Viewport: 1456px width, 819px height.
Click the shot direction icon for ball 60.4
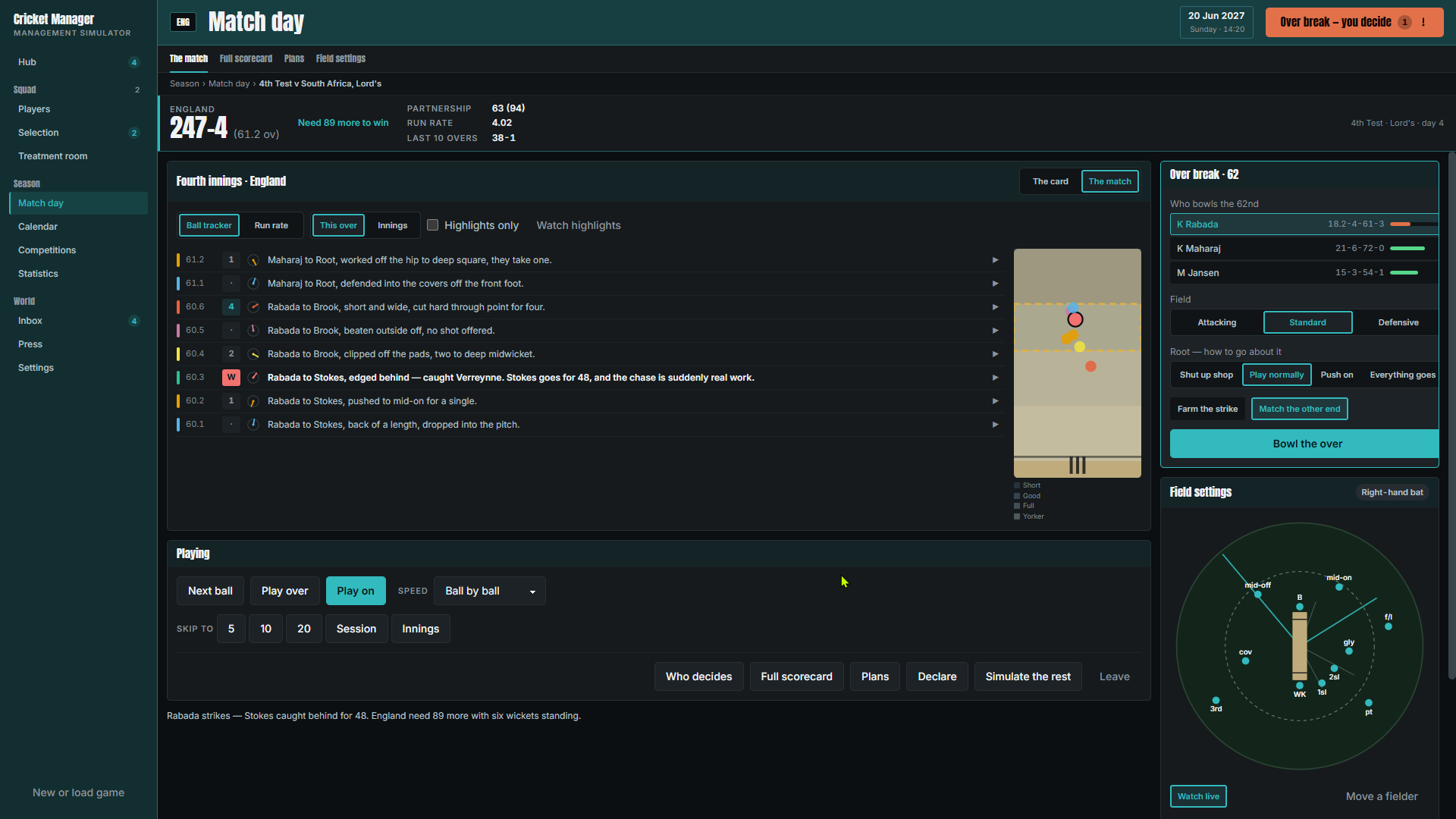pyautogui.click(x=253, y=354)
